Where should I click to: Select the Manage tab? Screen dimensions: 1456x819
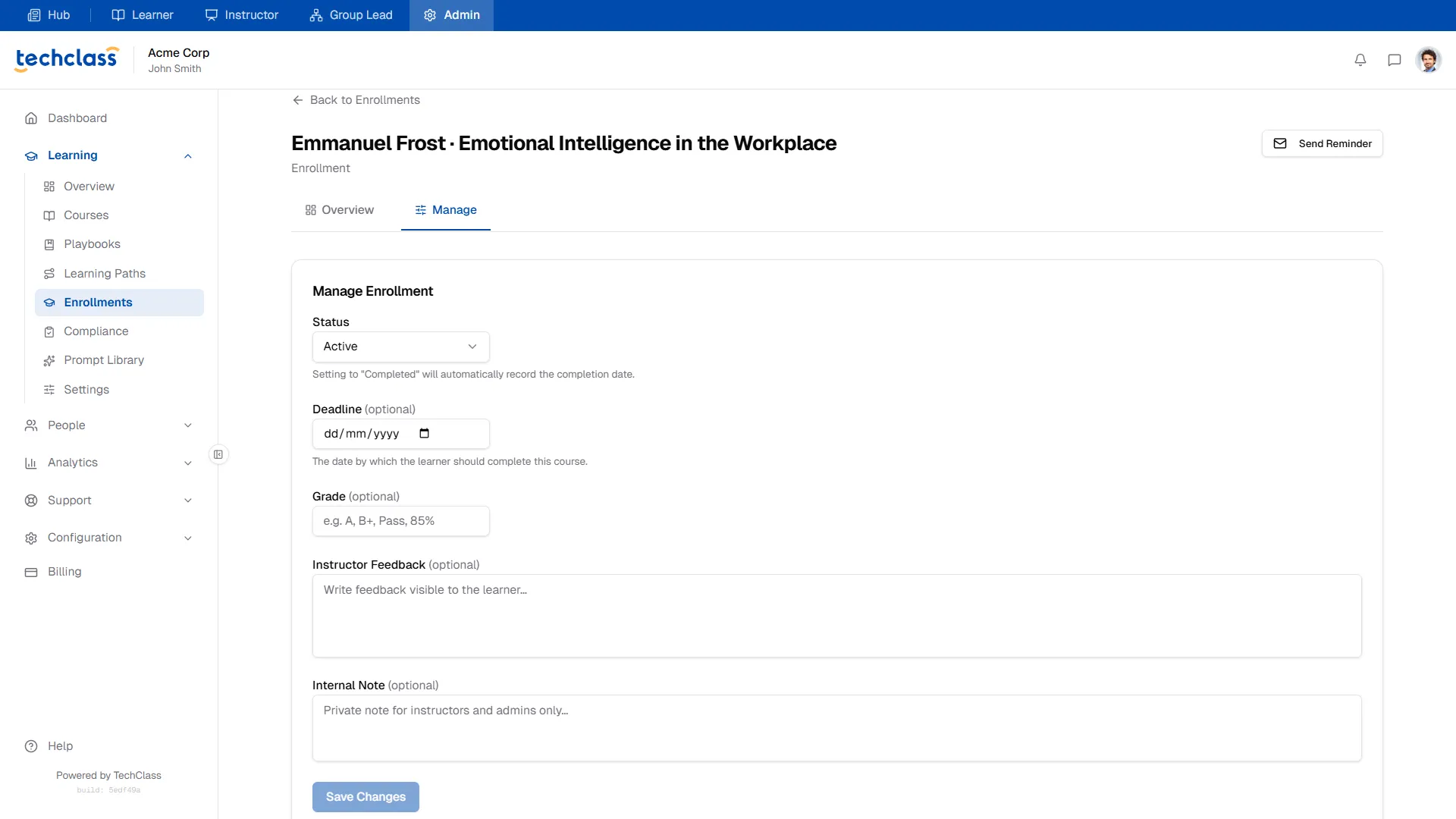click(446, 210)
